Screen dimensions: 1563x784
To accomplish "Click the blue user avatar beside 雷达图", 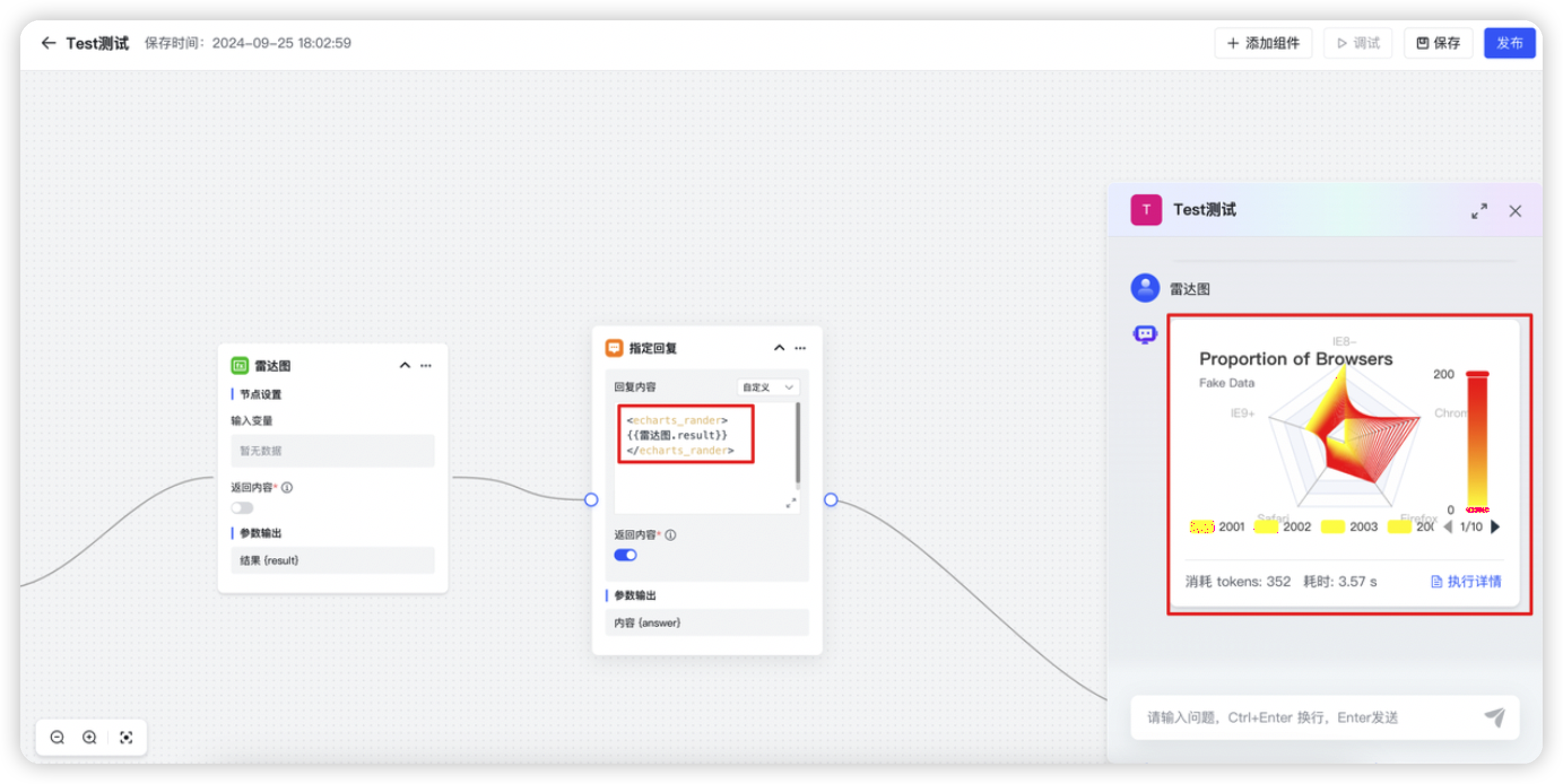I will [1145, 289].
